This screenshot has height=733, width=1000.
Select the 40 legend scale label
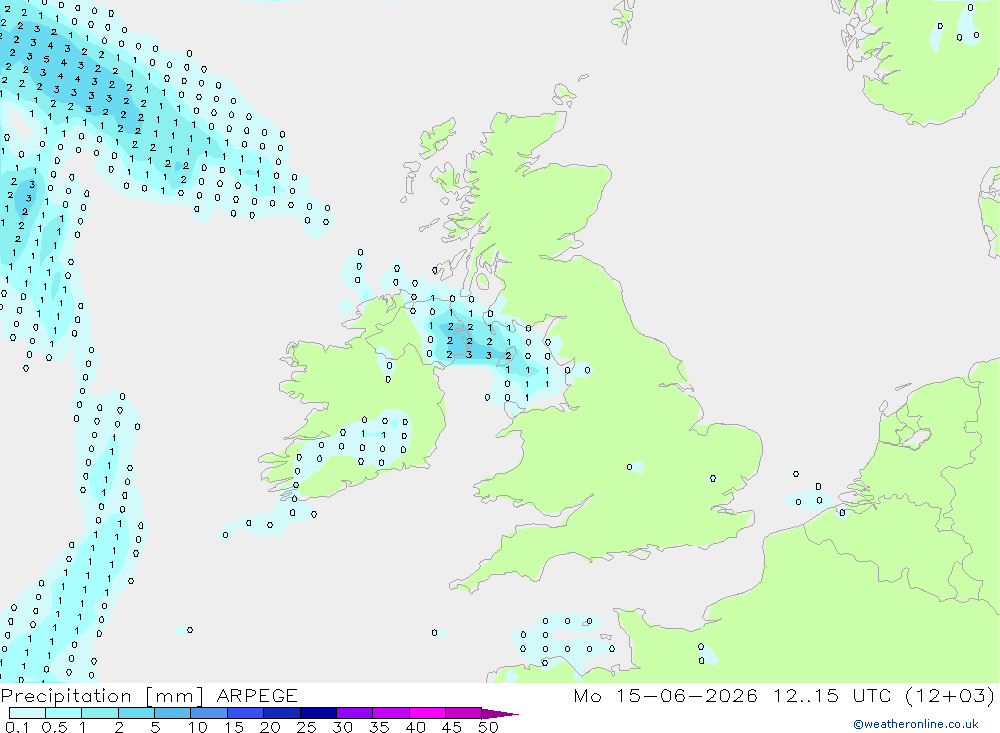415,727
